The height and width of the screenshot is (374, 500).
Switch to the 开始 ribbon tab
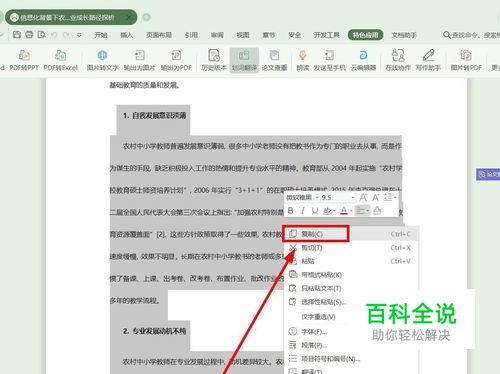pos(101,35)
